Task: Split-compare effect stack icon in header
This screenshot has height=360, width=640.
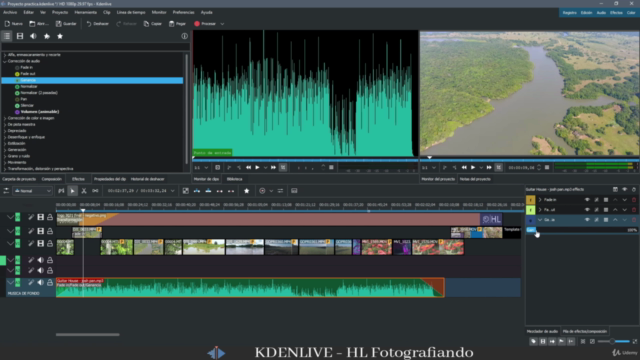Action: (615, 189)
